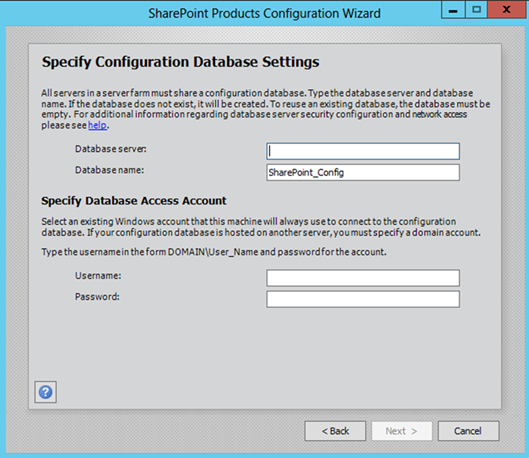Select the Database name field with SharePoint_Config
Image resolution: width=529 pixels, height=458 pixels.
click(x=363, y=172)
